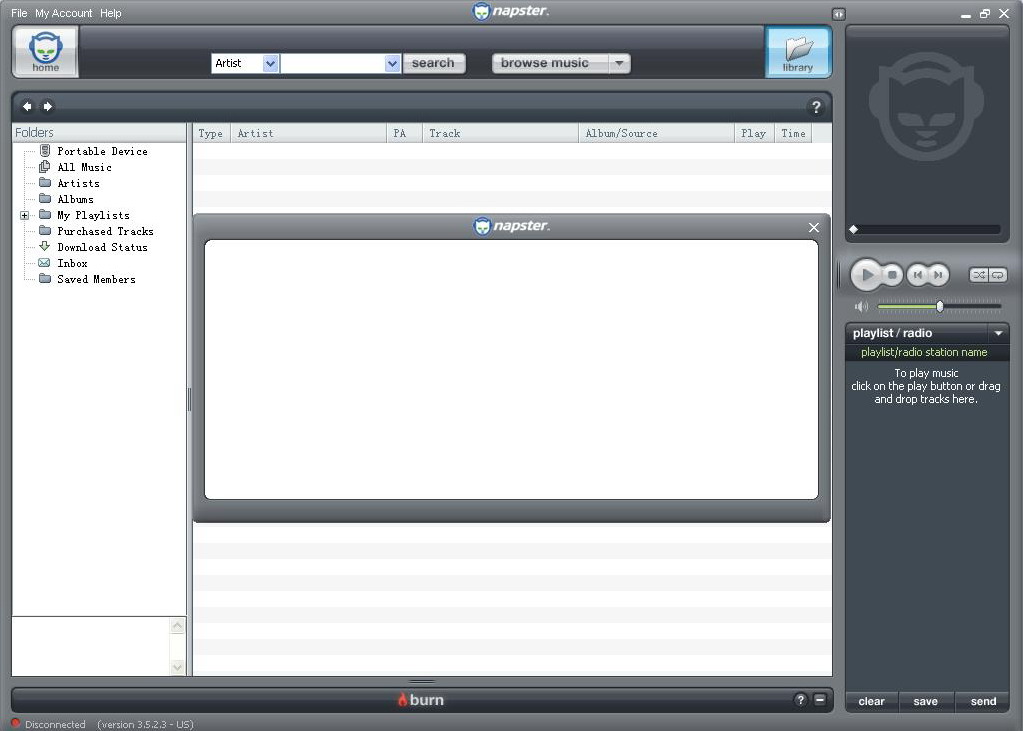Sort by Album/Source column
Viewport: 1023px width, 731px height.
coord(656,133)
